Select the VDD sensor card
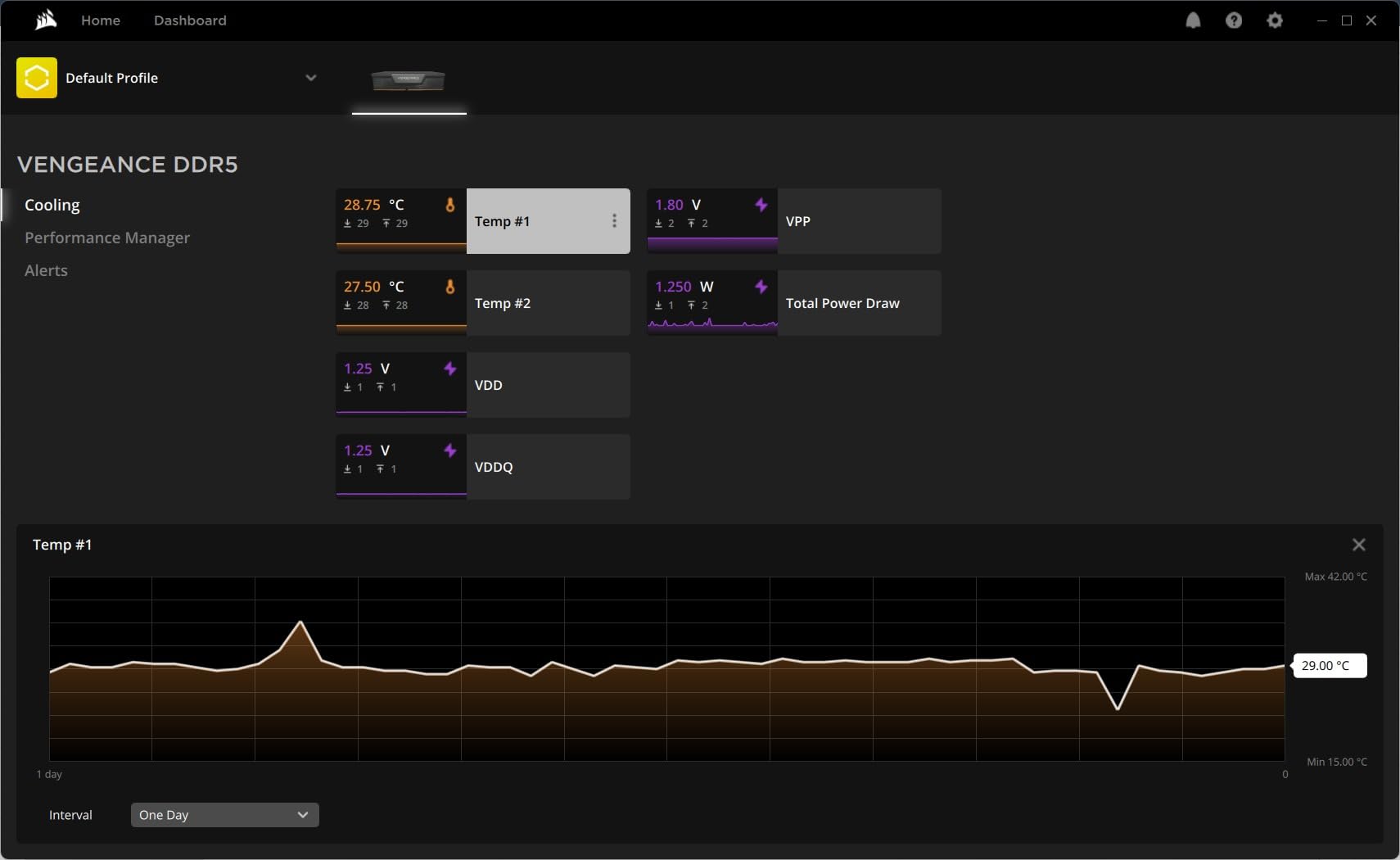1400x860 pixels. tap(483, 385)
